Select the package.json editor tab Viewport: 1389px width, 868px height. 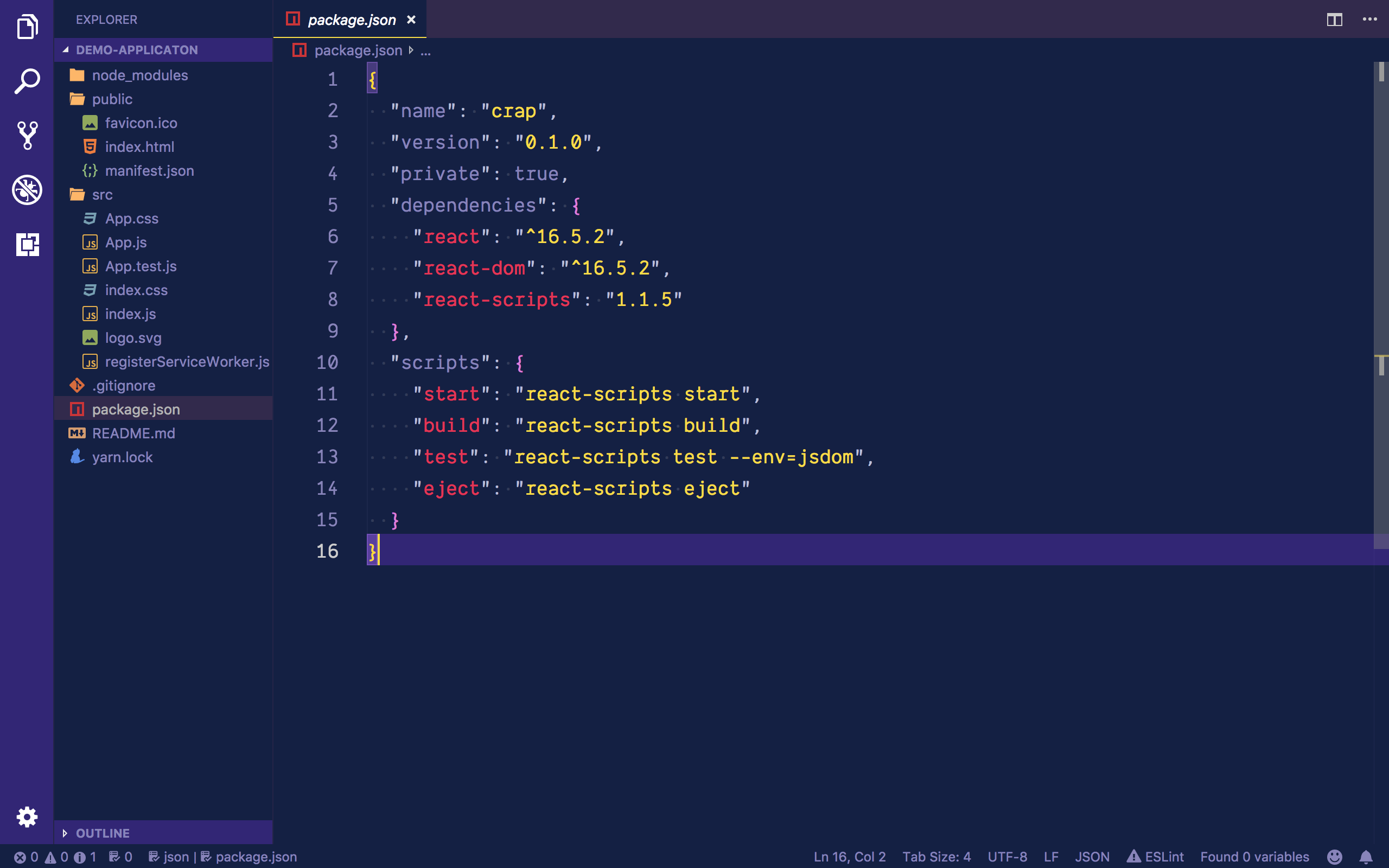point(351,20)
